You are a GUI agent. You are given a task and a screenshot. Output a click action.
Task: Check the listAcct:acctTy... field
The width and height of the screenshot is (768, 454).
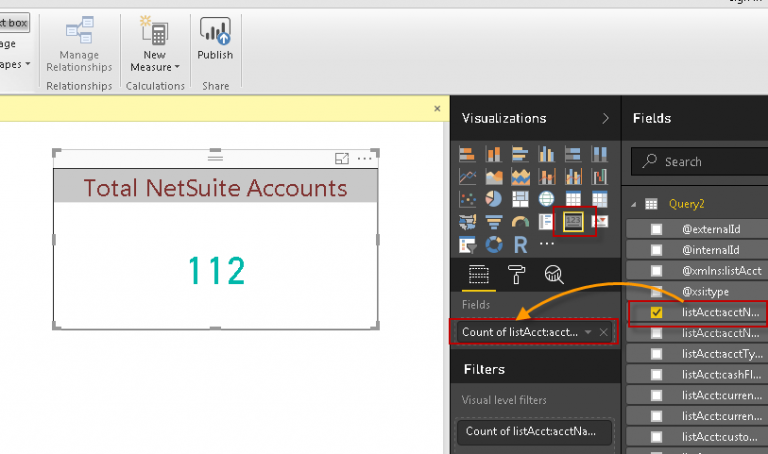click(x=656, y=354)
